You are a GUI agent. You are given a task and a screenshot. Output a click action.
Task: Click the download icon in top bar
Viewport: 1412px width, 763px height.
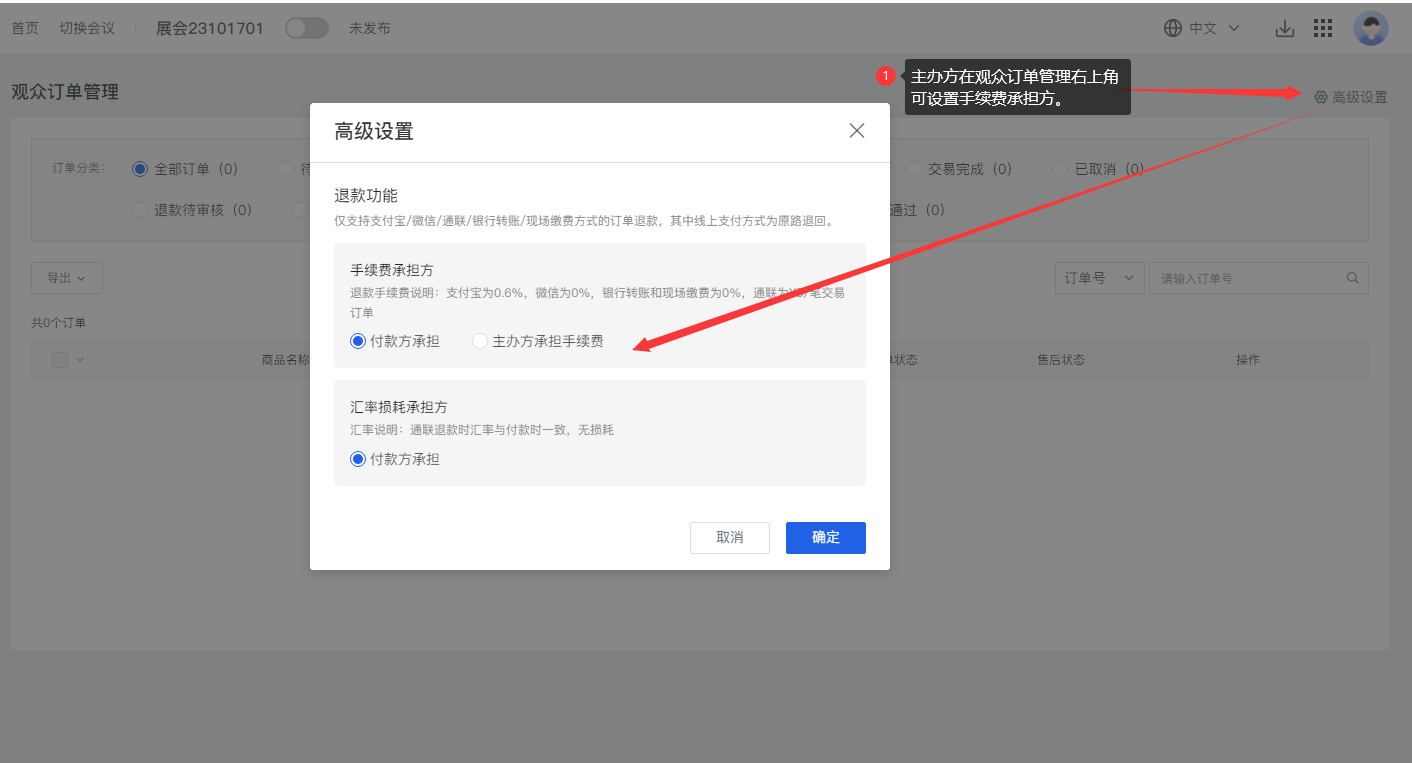(x=1285, y=29)
